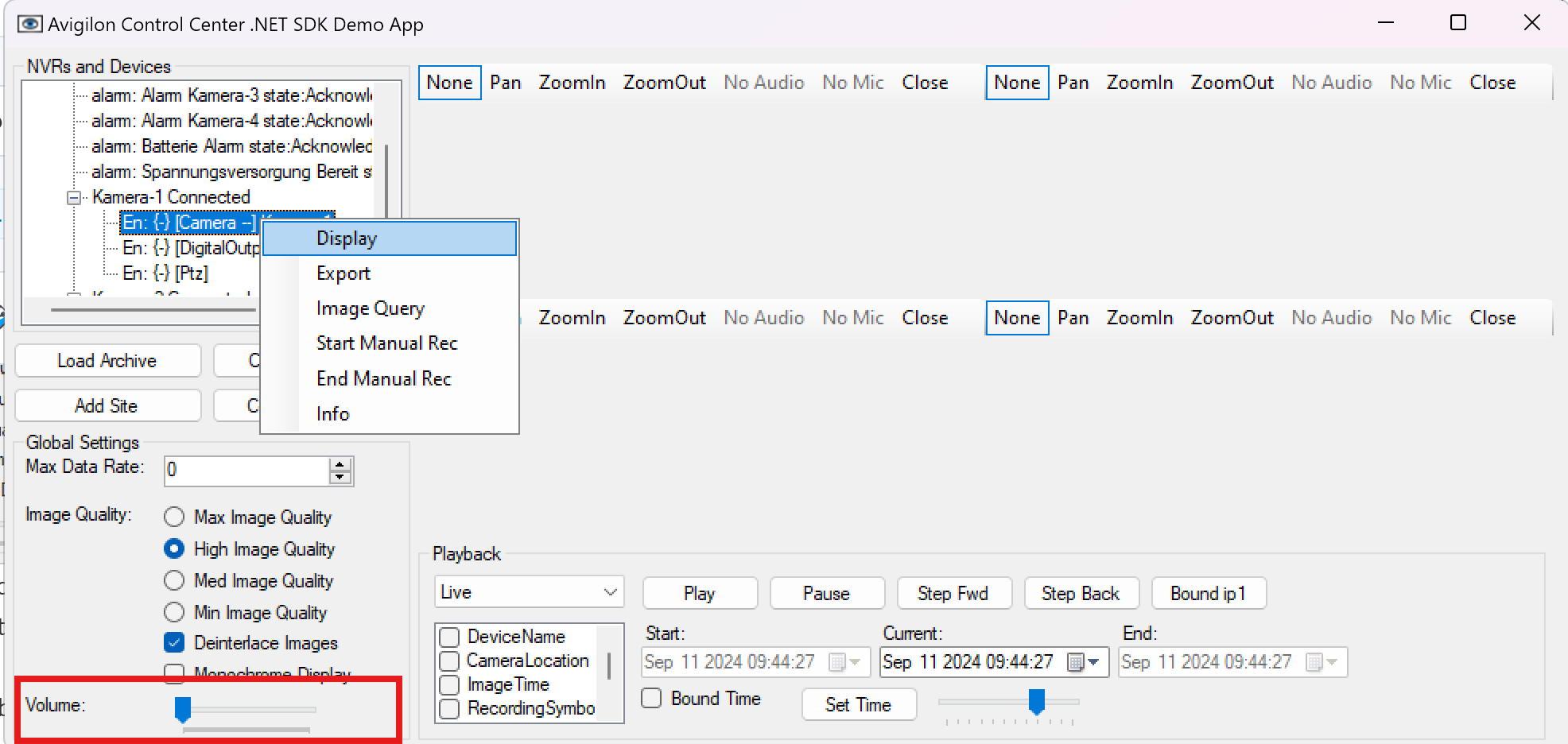Select ZoomIn in top-right video panel

pyautogui.click(x=1140, y=83)
